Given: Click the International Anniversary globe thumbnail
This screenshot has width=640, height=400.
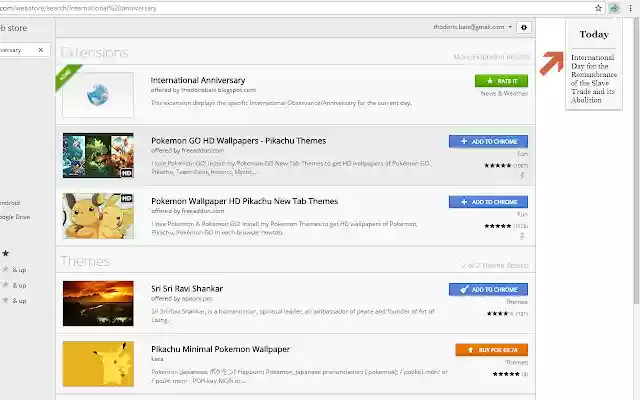Looking at the screenshot, I should 98,95.
